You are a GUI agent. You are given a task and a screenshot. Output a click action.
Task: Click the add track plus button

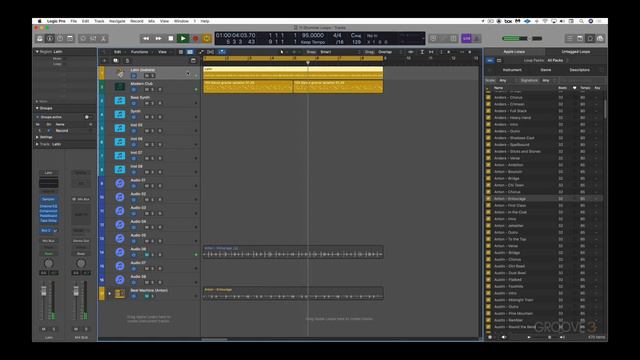(104, 60)
